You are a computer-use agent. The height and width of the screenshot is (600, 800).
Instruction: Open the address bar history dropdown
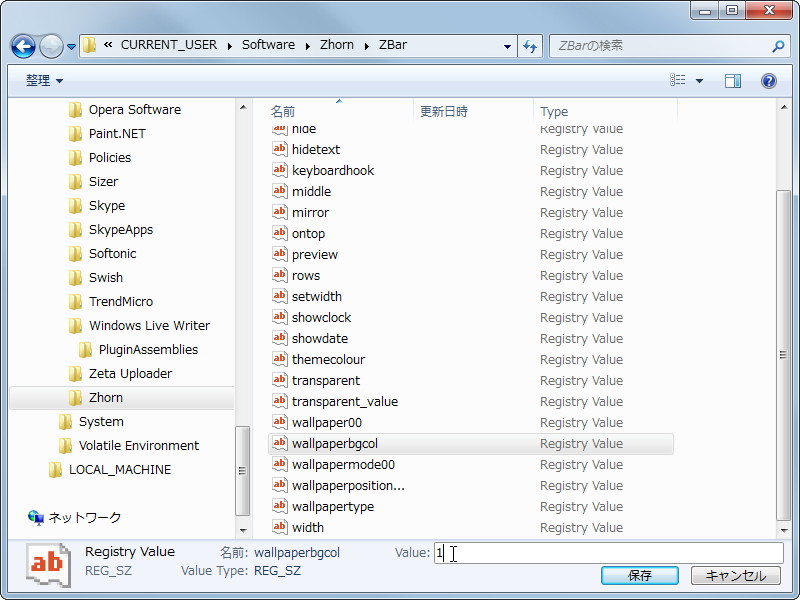(x=507, y=46)
